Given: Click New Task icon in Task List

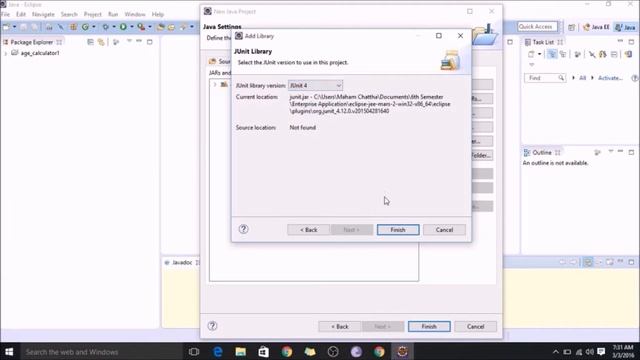Looking at the screenshot, I should click(x=531, y=54).
